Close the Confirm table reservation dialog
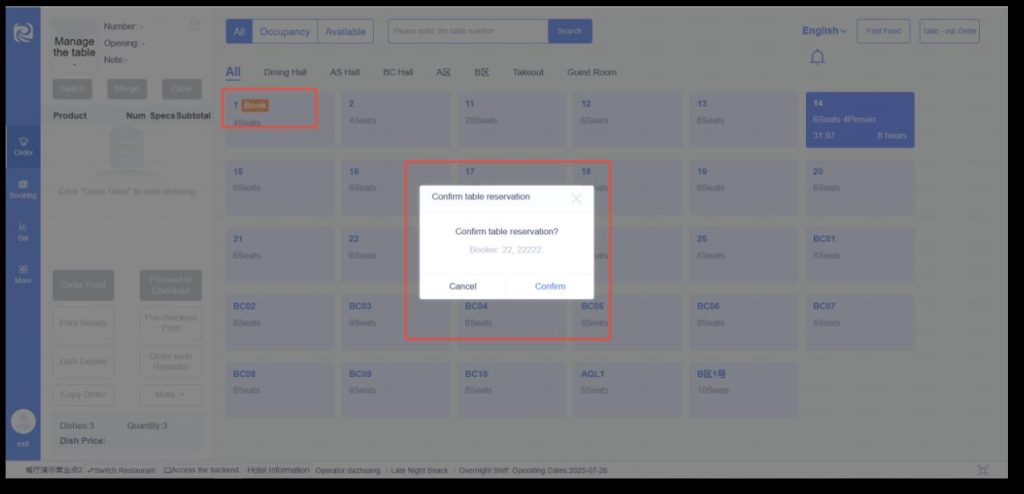1024x494 pixels. pos(576,198)
